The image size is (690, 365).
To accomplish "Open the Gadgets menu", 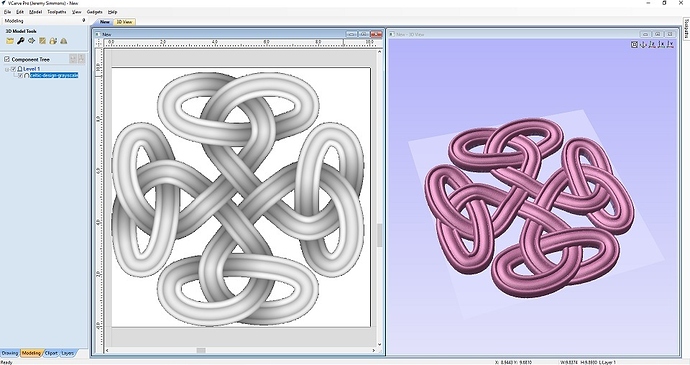I will pos(95,12).
